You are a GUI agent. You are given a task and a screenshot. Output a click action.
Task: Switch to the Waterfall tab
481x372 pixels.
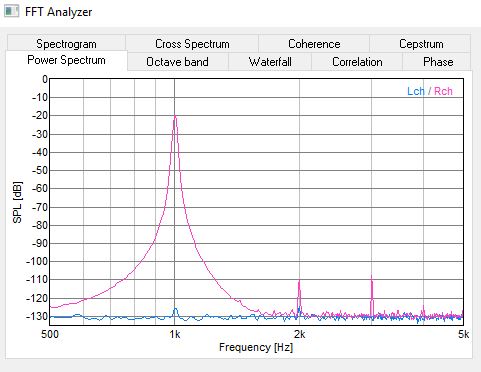coord(270,62)
